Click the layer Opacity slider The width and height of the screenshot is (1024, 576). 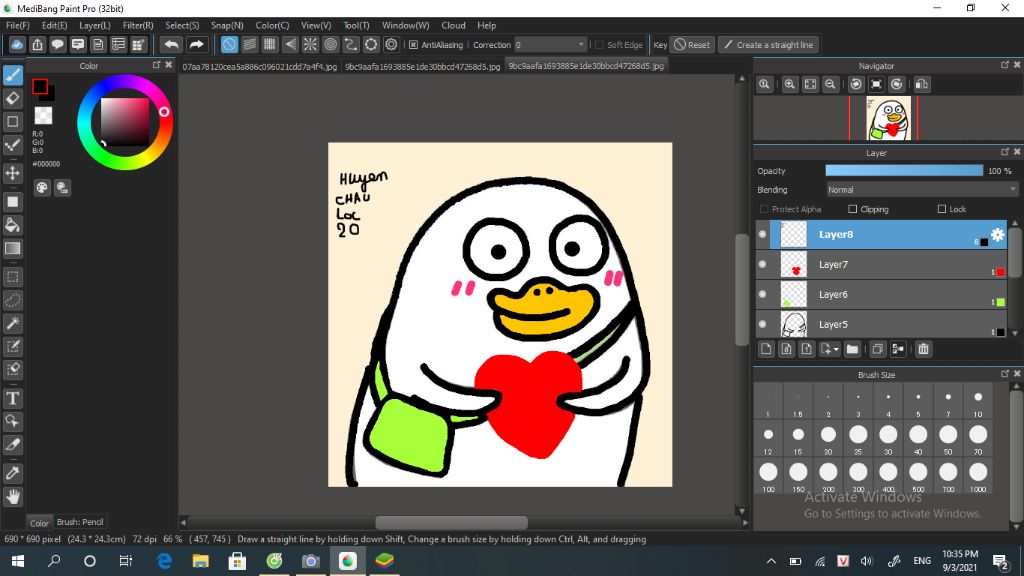(x=904, y=170)
